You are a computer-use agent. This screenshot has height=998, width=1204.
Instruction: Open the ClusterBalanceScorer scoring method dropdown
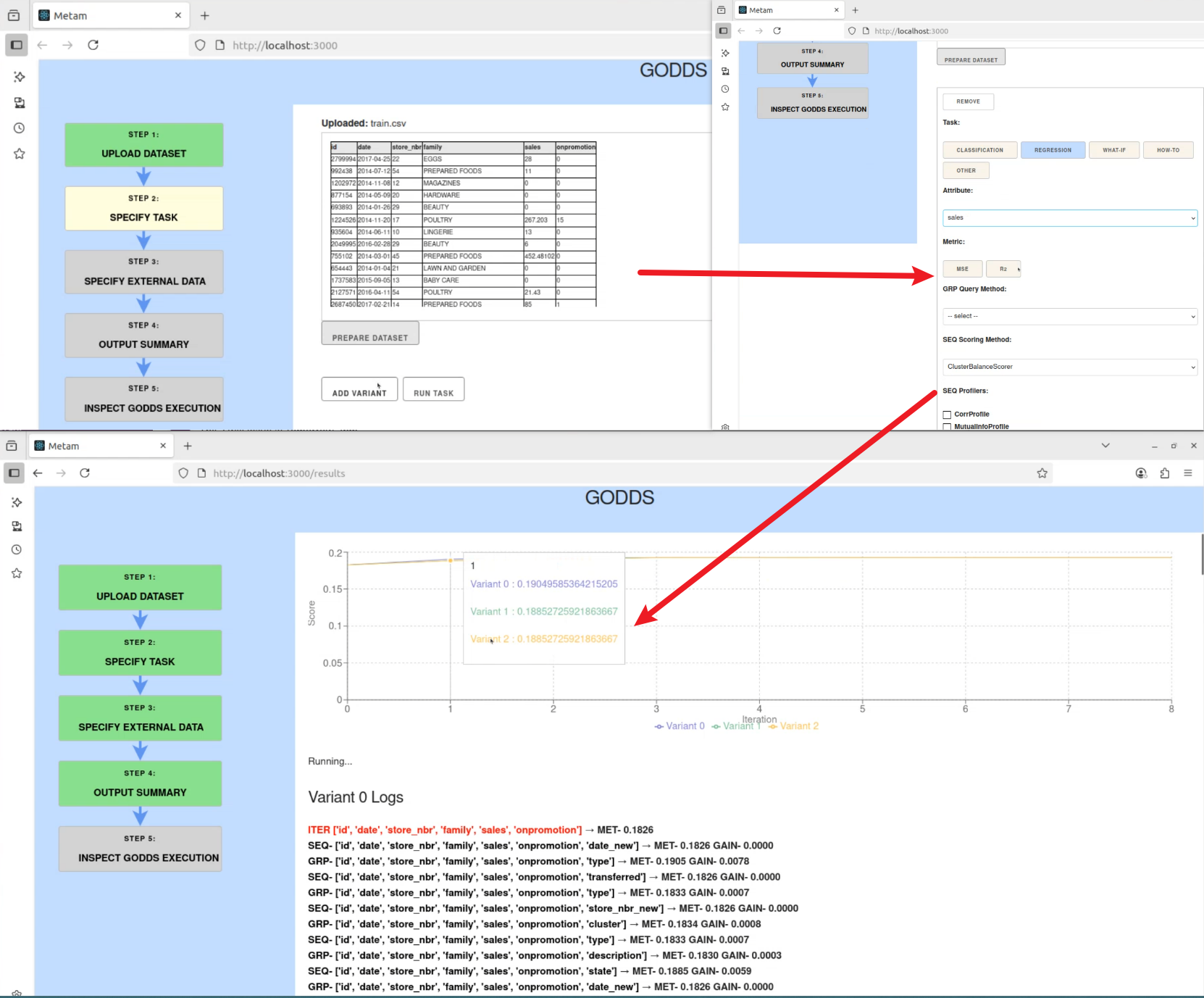point(1069,367)
